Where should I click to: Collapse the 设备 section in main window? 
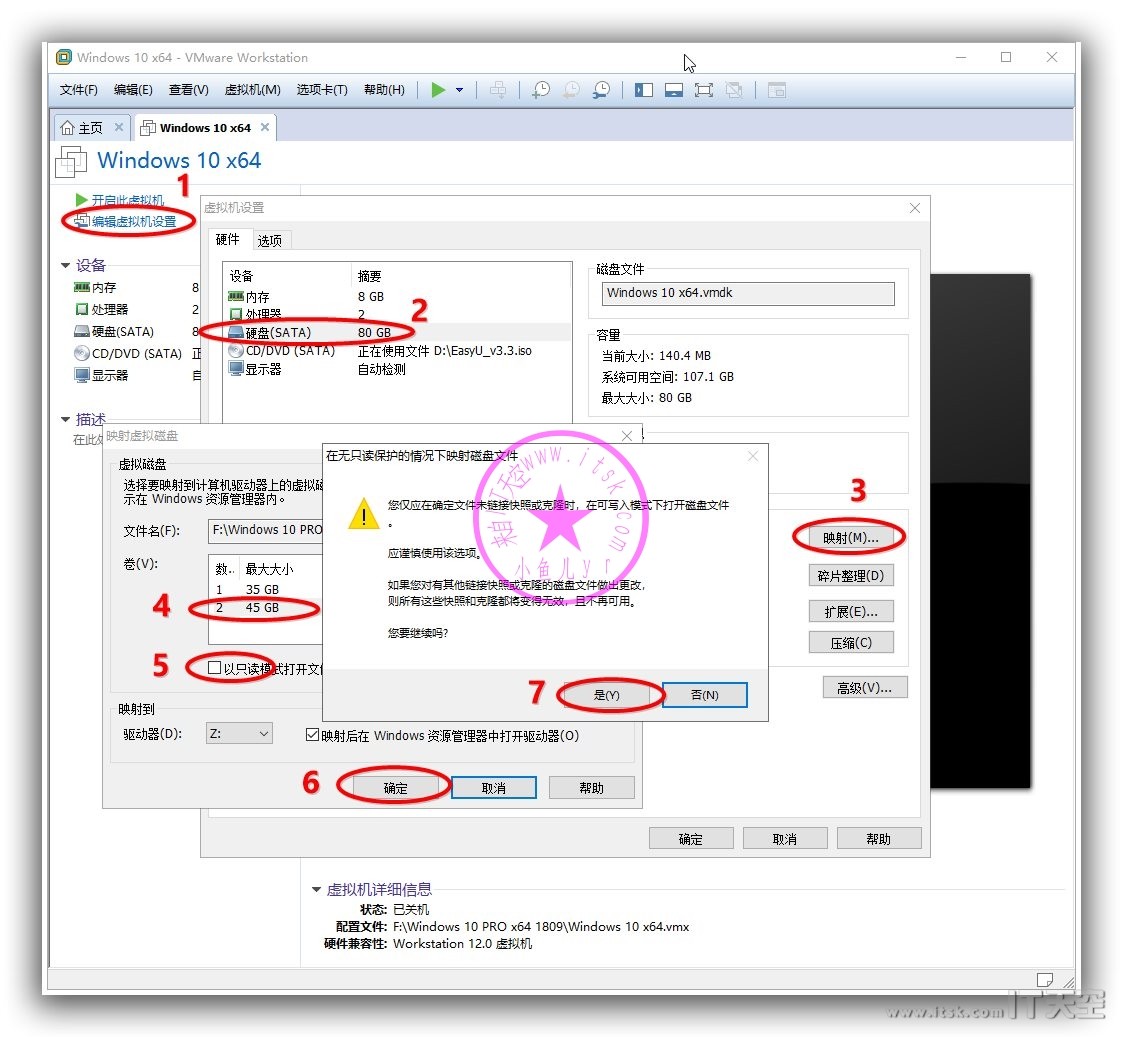click(65, 266)
